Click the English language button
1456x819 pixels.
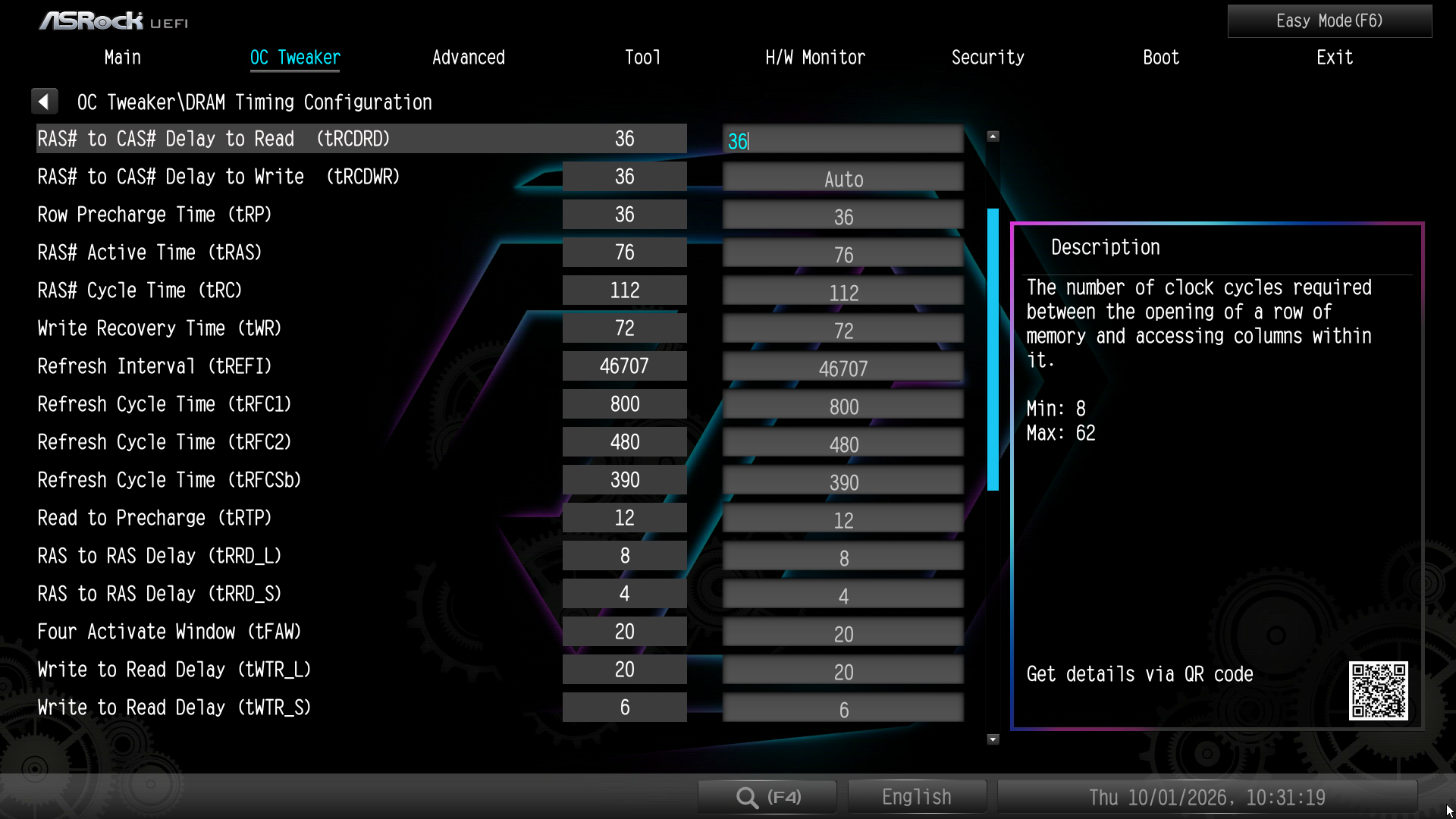(x=916, y=797)
